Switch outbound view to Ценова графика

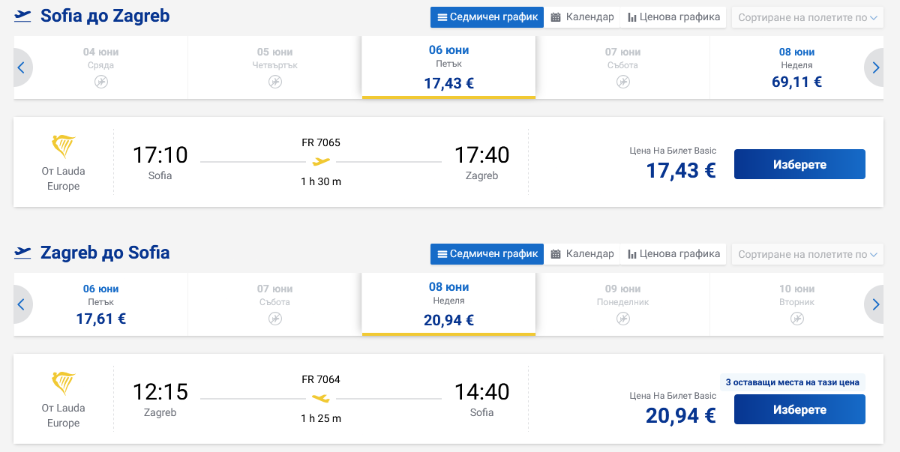[x=673, y=17]
